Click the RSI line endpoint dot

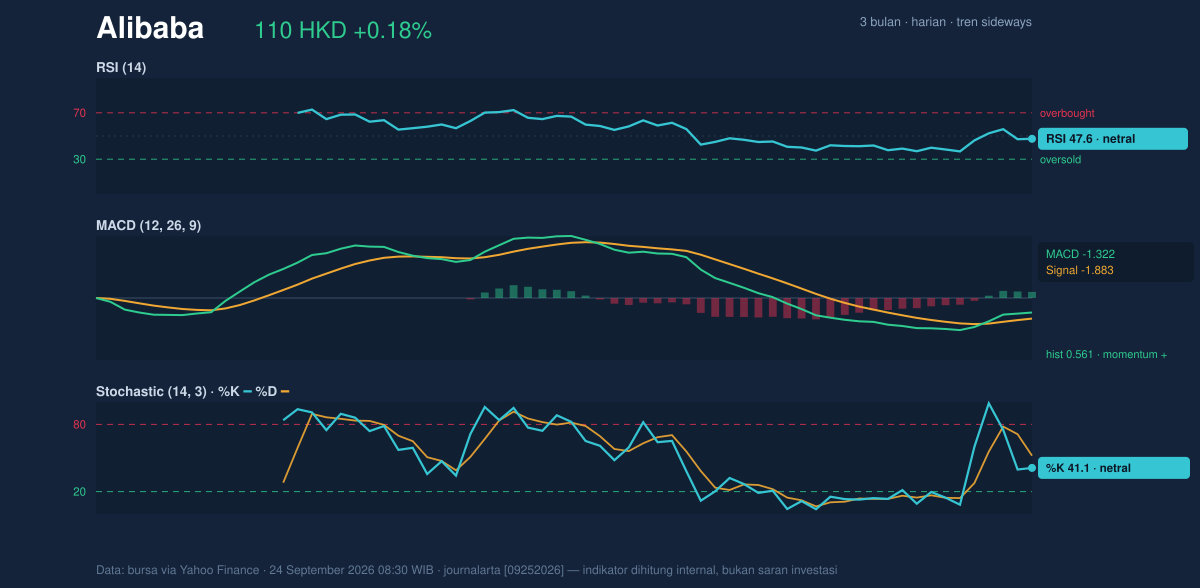point(1032,139)
